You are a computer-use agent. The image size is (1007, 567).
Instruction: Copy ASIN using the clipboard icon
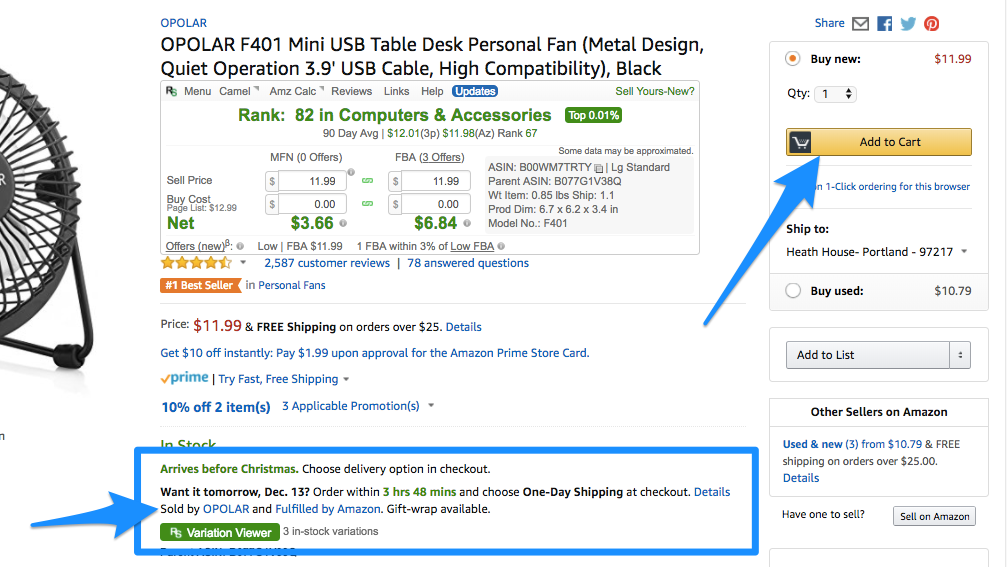click(x=598, y=168)
